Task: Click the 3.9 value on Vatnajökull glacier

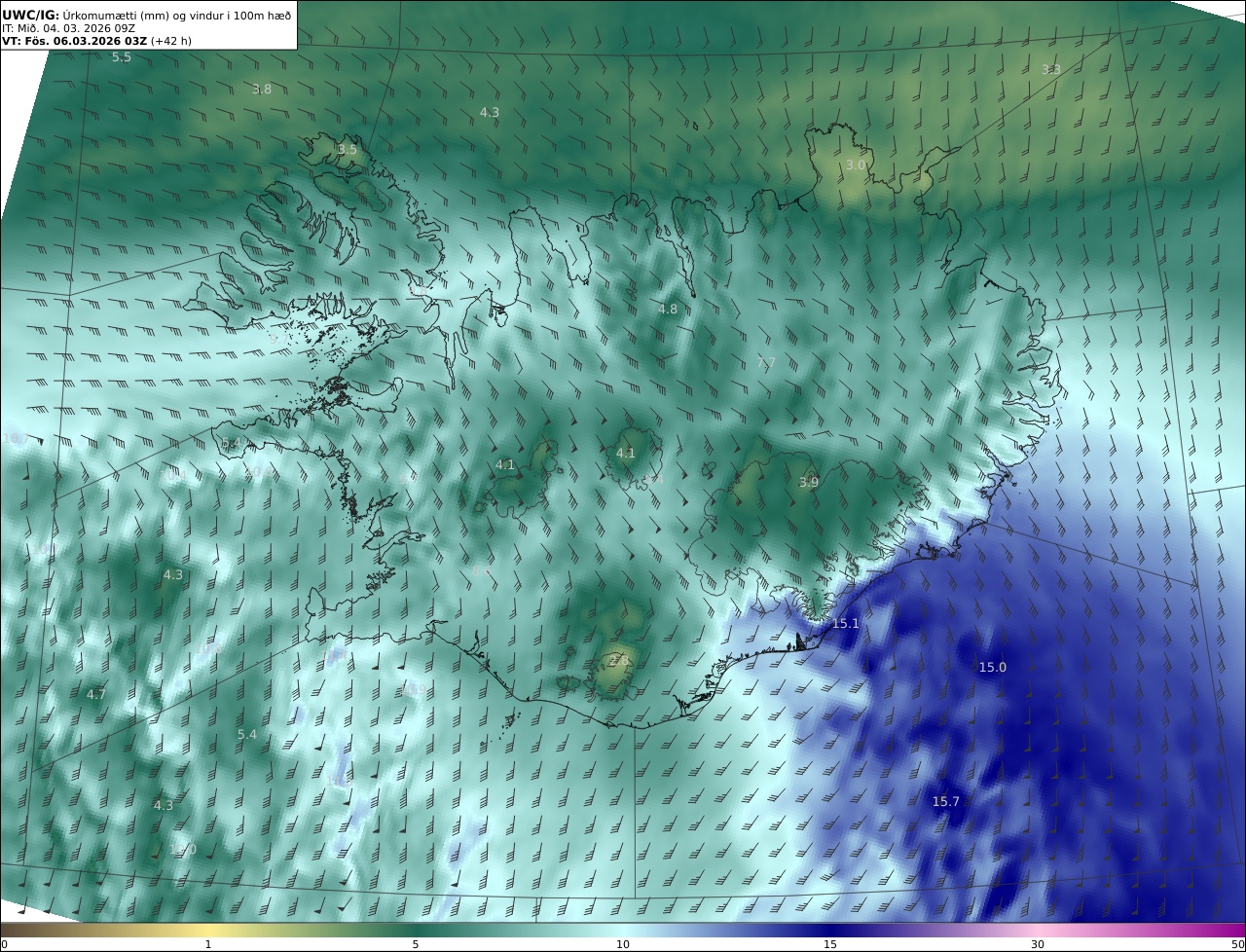Action: [809, 482]
